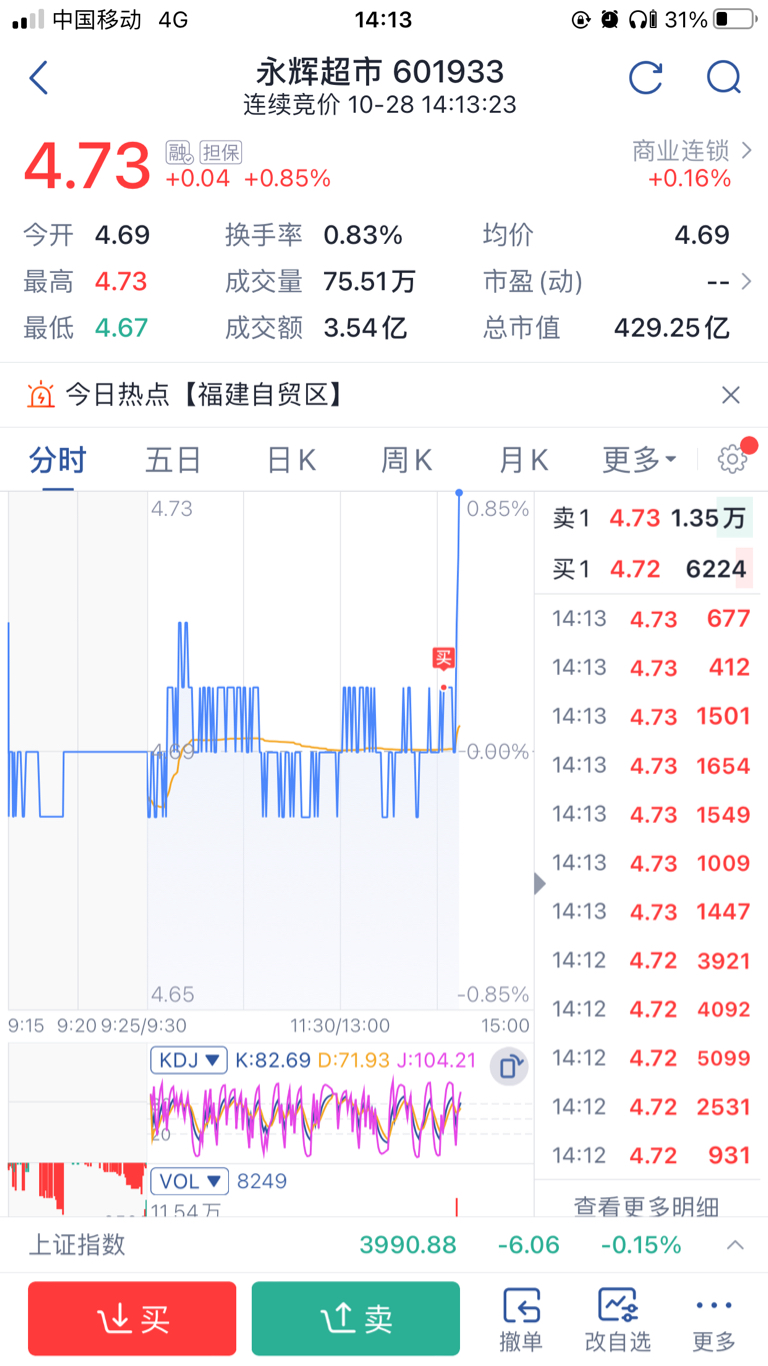The height and width of the screenshot is (1366, 768).
Task: Open the KDJ indicator dropdown
Action: (189, 1060)
